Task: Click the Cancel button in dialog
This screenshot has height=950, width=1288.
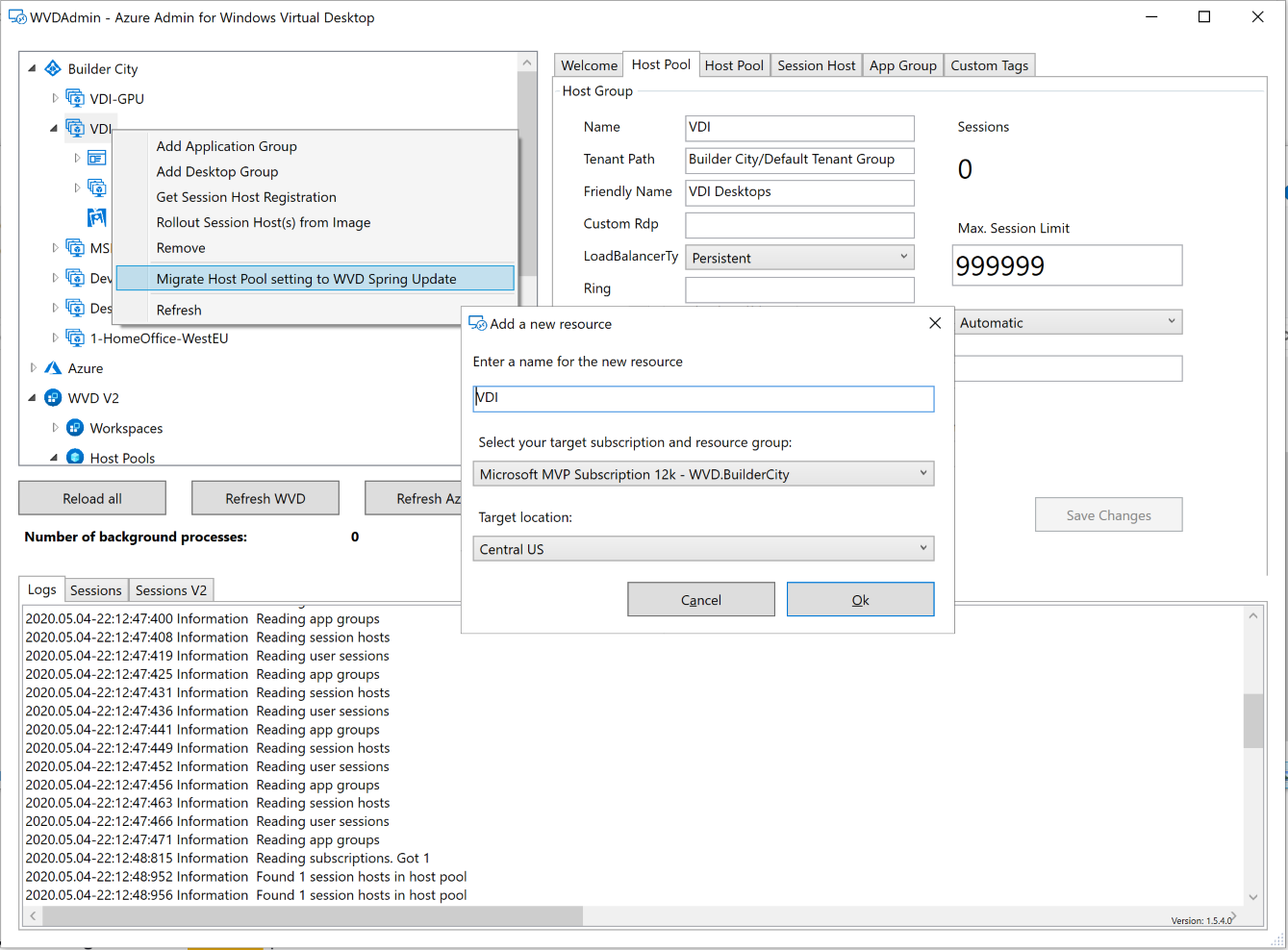Action: point(700,599)
